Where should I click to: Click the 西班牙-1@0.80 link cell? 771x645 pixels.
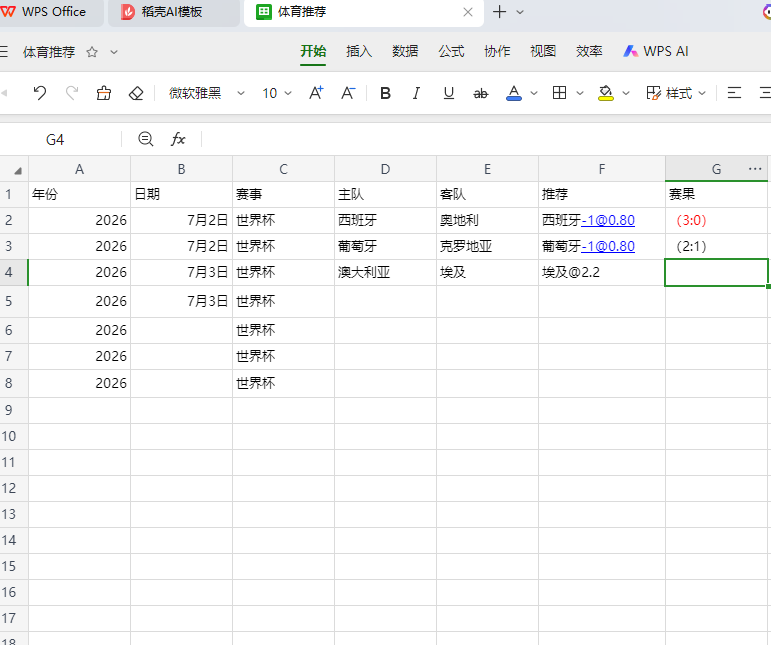point(602,220)
